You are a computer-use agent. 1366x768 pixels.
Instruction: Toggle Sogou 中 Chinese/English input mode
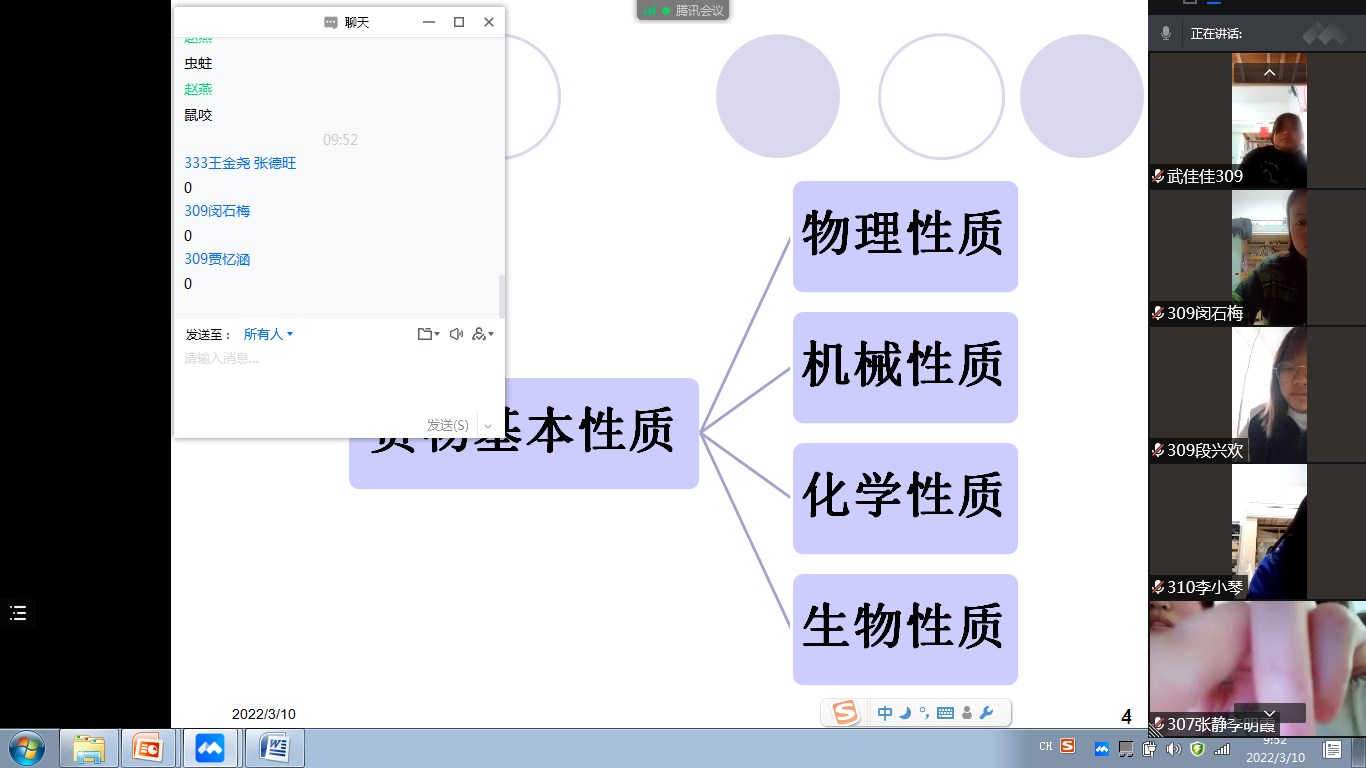tap(885, 713)
